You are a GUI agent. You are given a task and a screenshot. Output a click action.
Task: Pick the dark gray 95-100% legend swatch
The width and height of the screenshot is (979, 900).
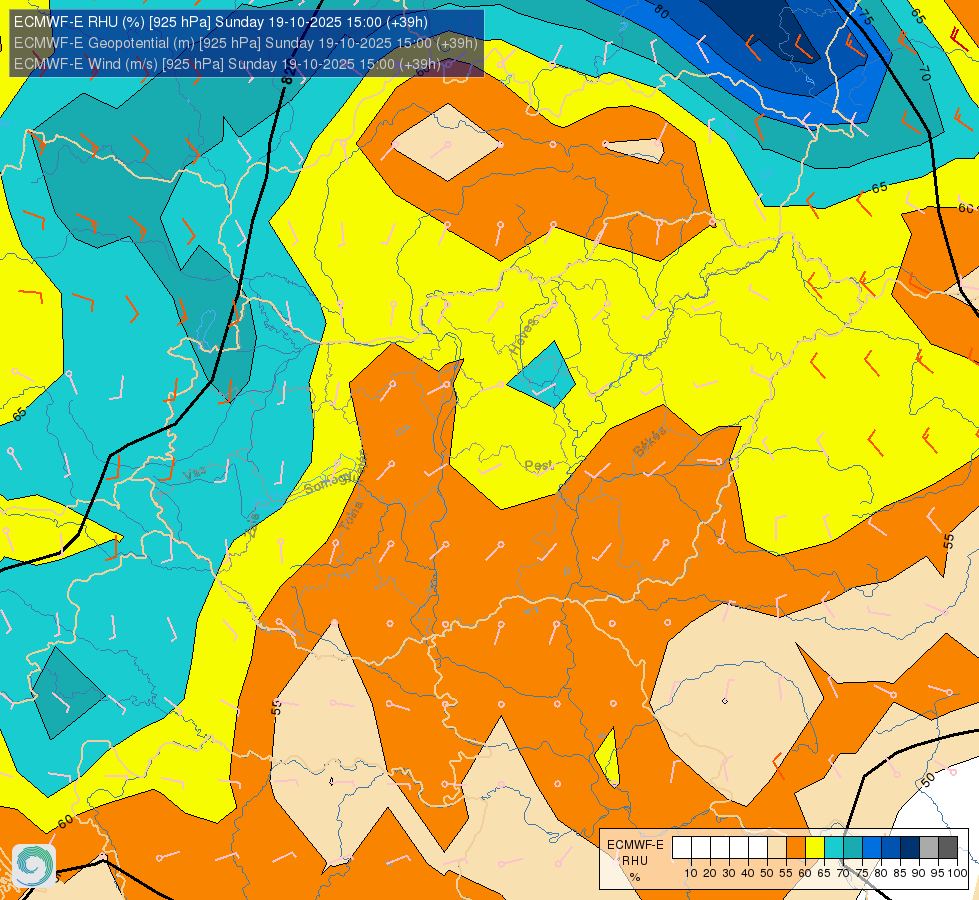pyautogui.click(x=948, y=848)
